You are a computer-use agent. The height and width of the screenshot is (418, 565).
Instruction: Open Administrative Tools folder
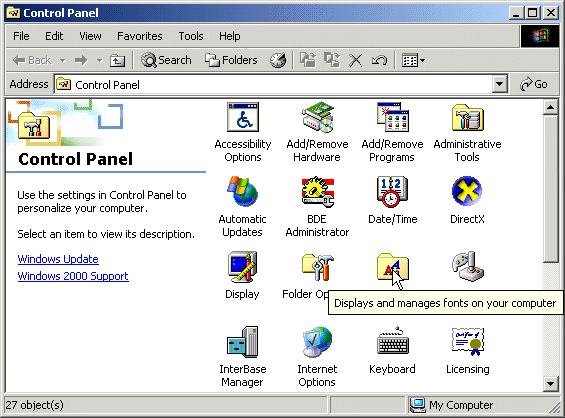[467, 117]
